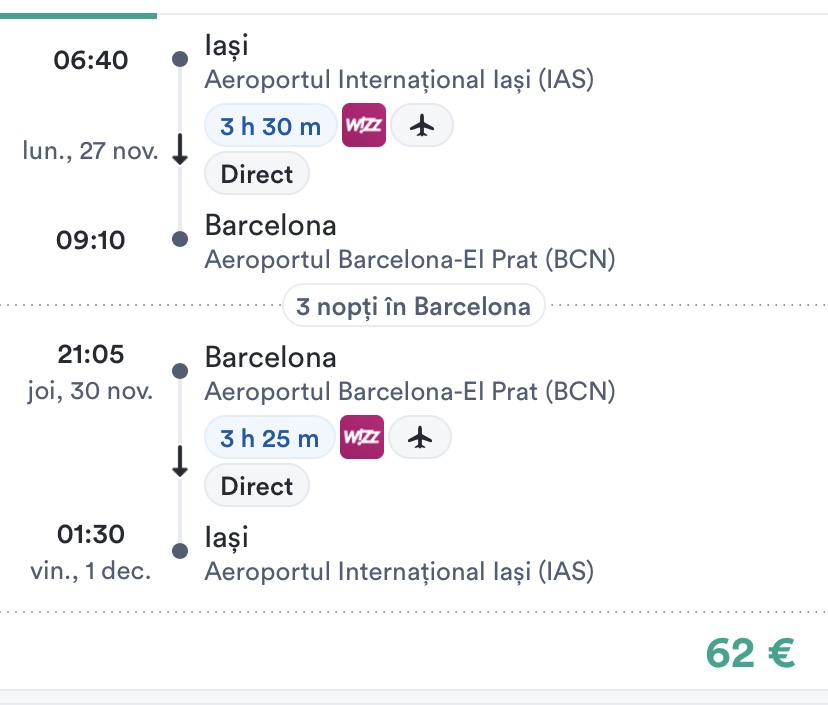Click the 3 h 30 m duration badge

coord(270,126)
